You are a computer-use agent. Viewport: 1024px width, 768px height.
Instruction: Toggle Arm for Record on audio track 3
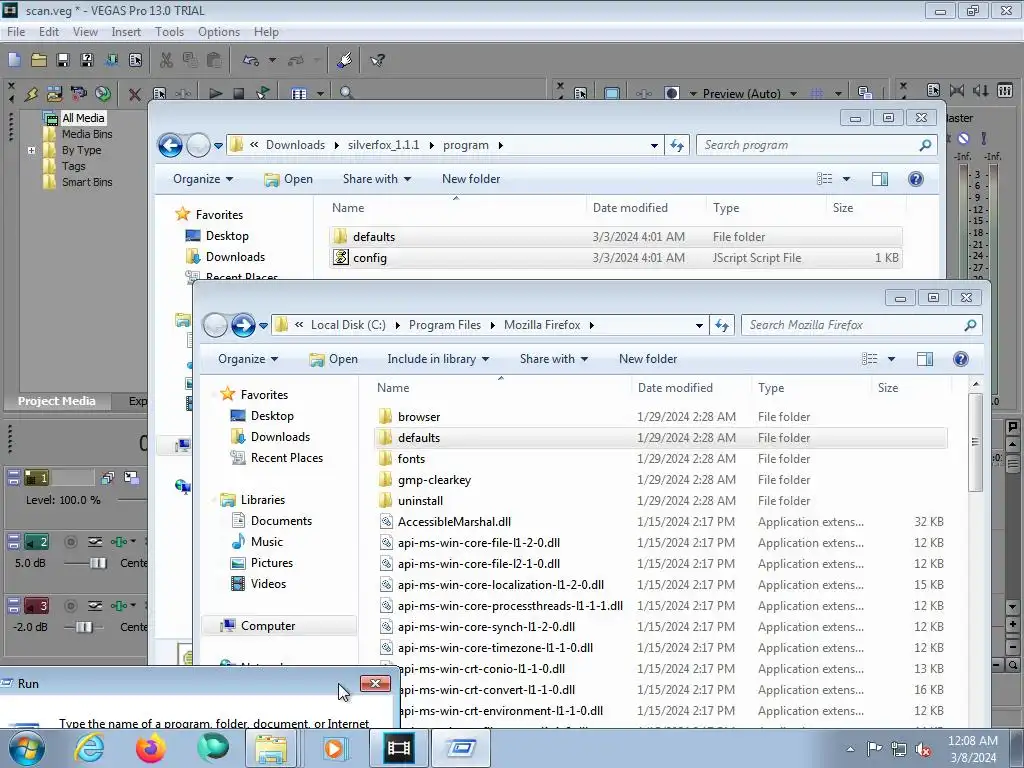[71, 605]
